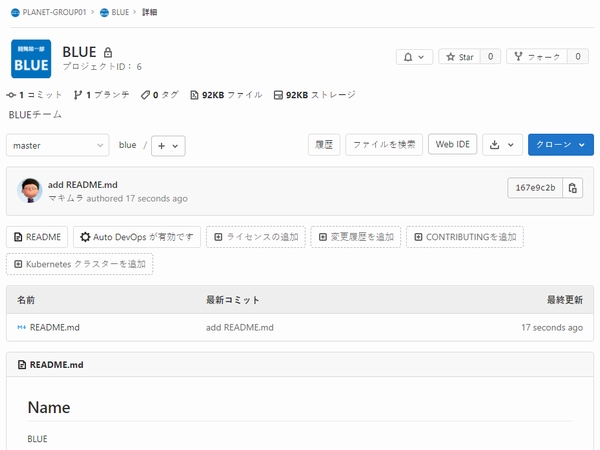Click the '17 seconds ago' table cell
Viewport: 600px width, 450px height.
coord(552,328)
